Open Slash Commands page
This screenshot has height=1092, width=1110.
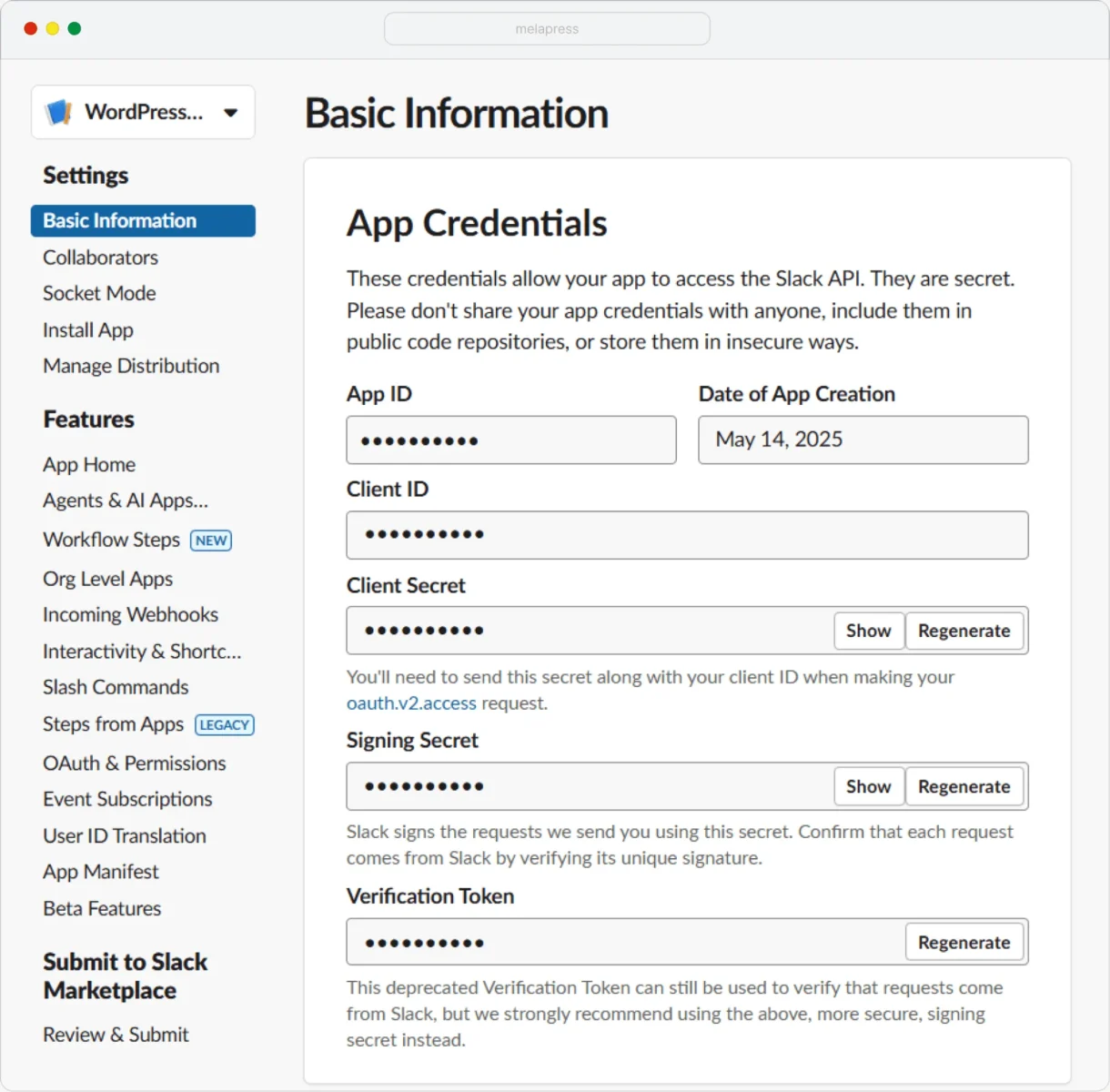pos(116,687)
